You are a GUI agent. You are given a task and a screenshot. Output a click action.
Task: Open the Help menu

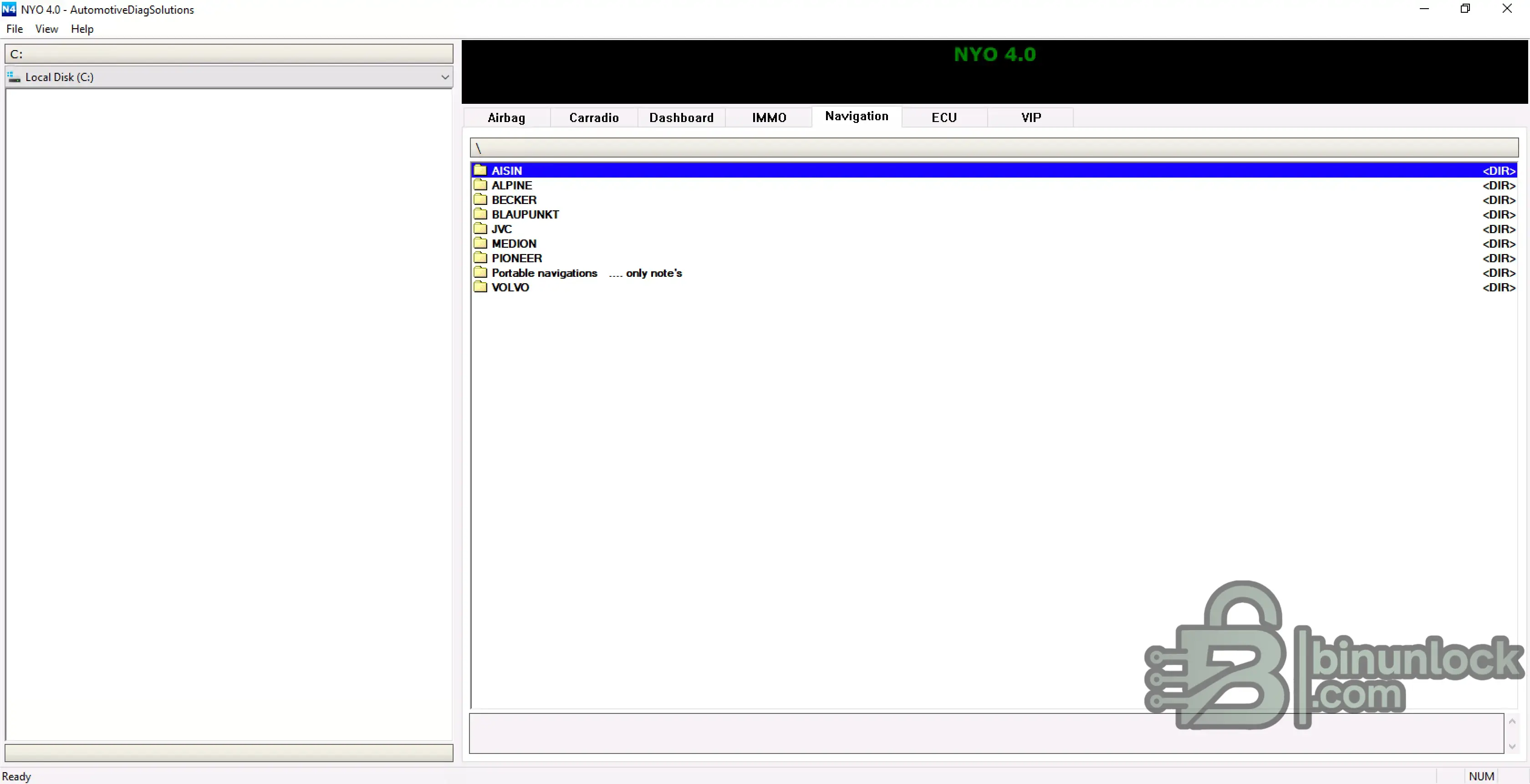[82, 29]
